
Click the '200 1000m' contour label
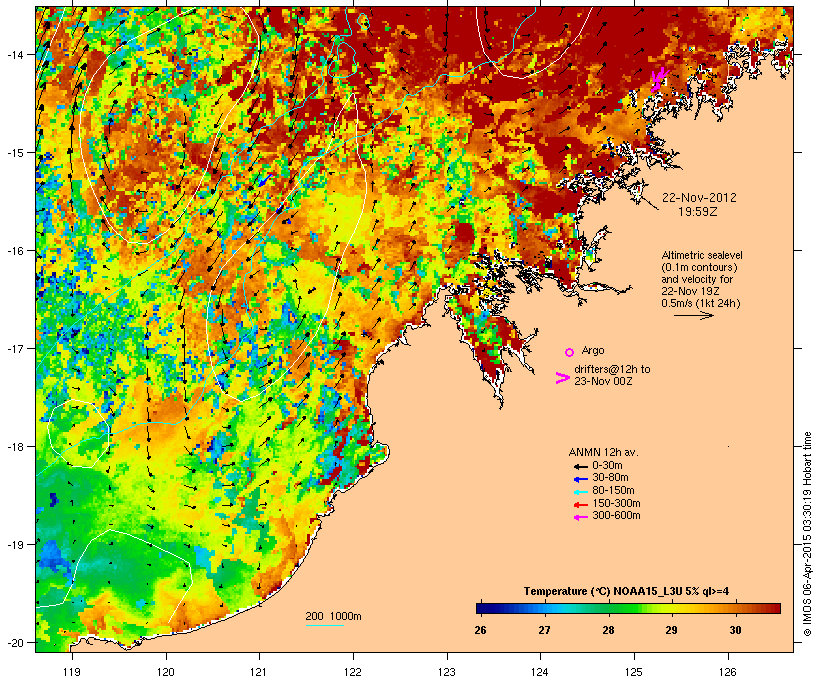[x=333, y=616]
